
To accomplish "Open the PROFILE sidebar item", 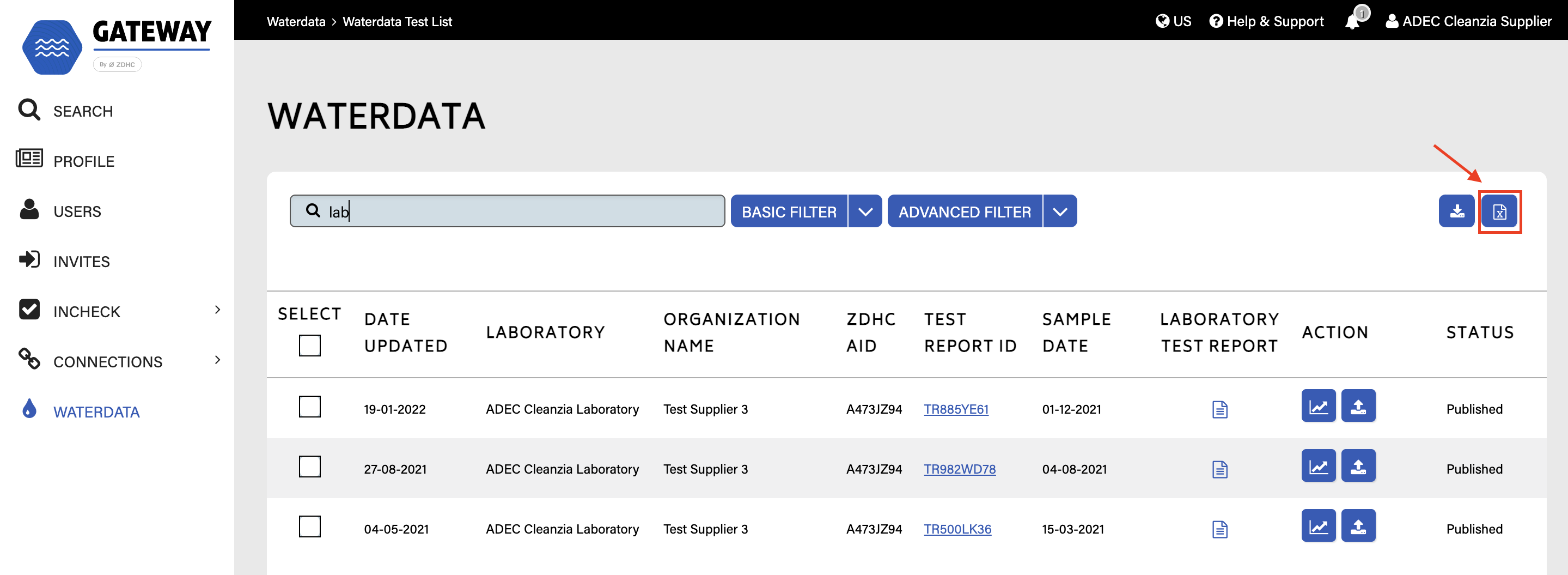I will pyautogui.click(x=84, y=161).
